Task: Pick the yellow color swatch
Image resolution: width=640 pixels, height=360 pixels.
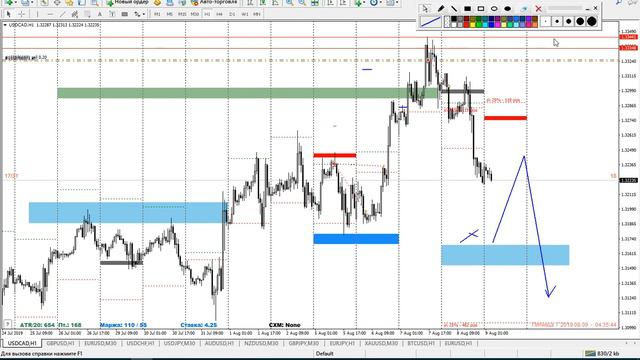Action: coord(473,24)
